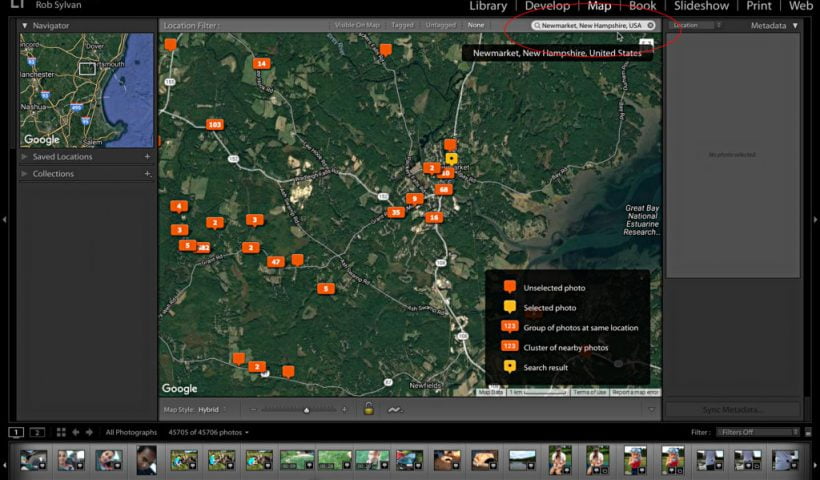Screen dimensions: 820x480
Task: Click the search magnifier icon
Action: coord(537,25)
